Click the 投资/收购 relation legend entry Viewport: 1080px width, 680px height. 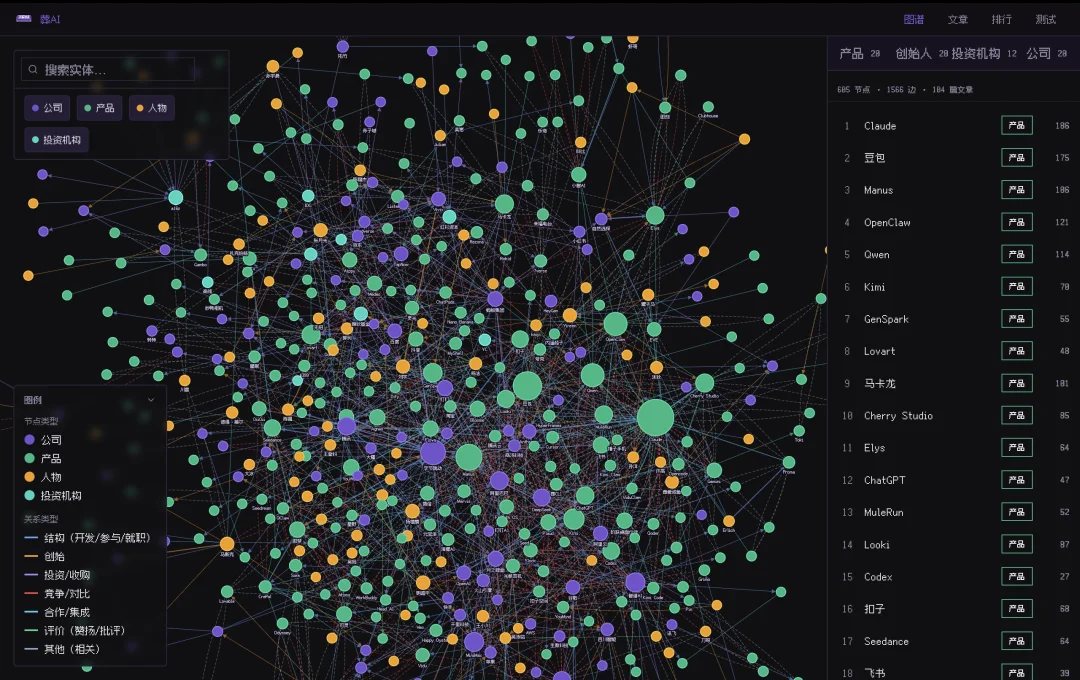tap(57, 575)
